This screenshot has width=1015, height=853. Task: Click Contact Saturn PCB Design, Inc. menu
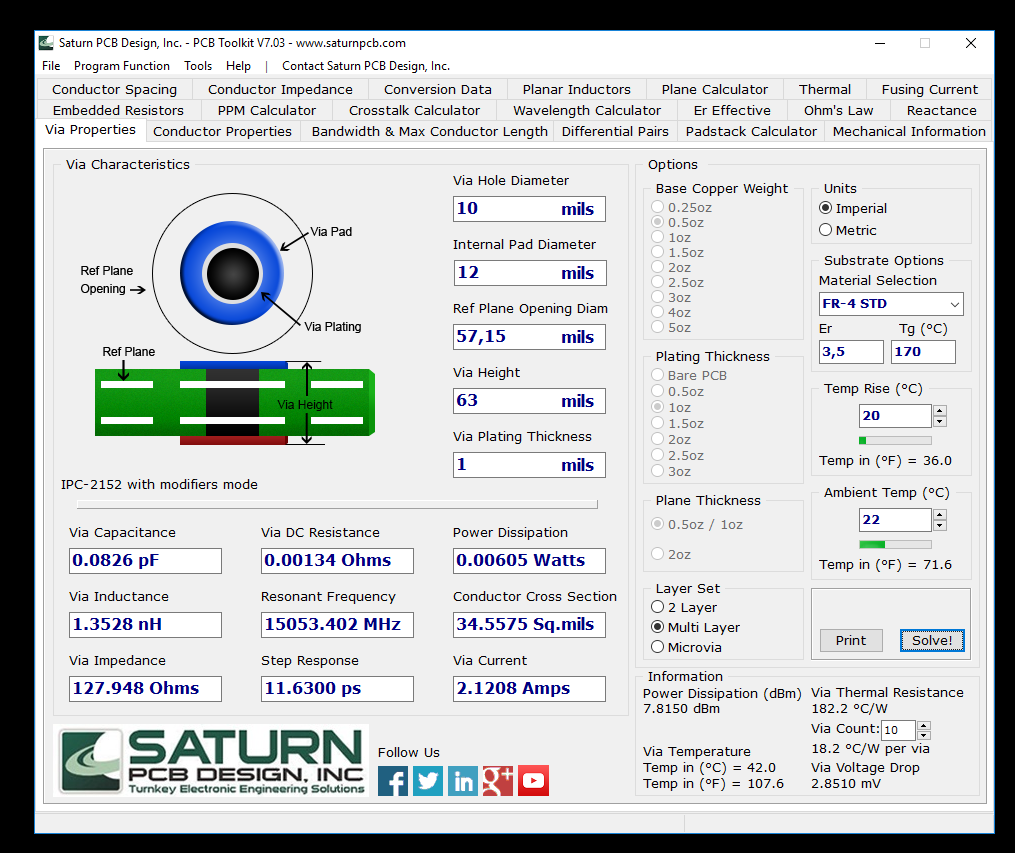(366, 66)
